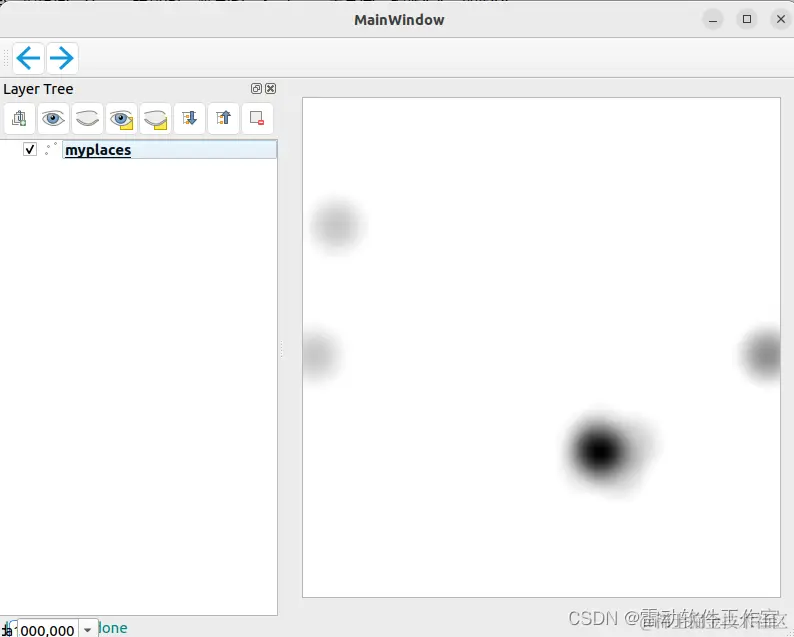Go to previous map view with back arrow
Image resolution: width=794 pixels, height=637 pixels.
pyautogui.click(x=28, y=58)
